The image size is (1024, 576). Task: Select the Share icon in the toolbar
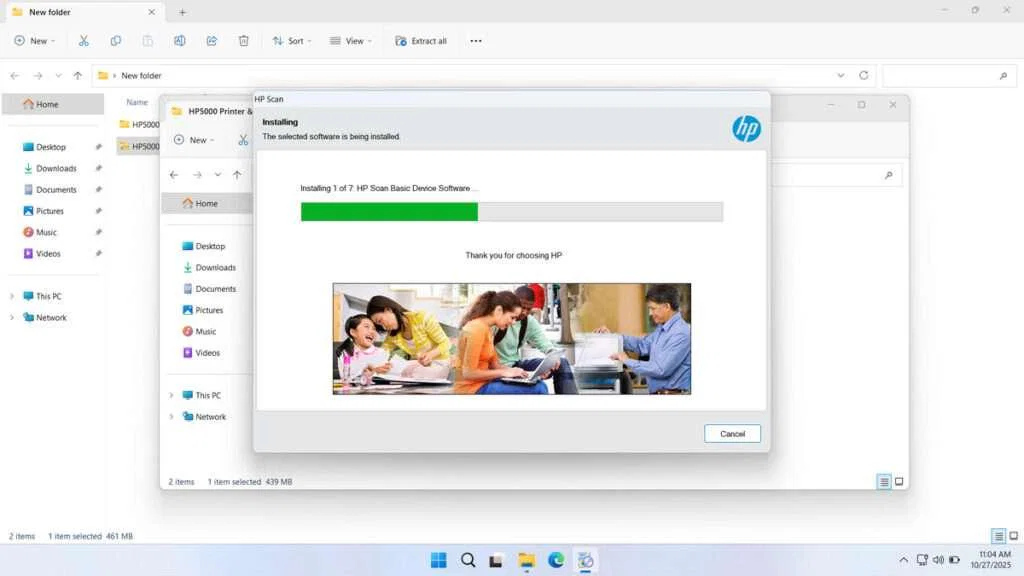(211, 41)
